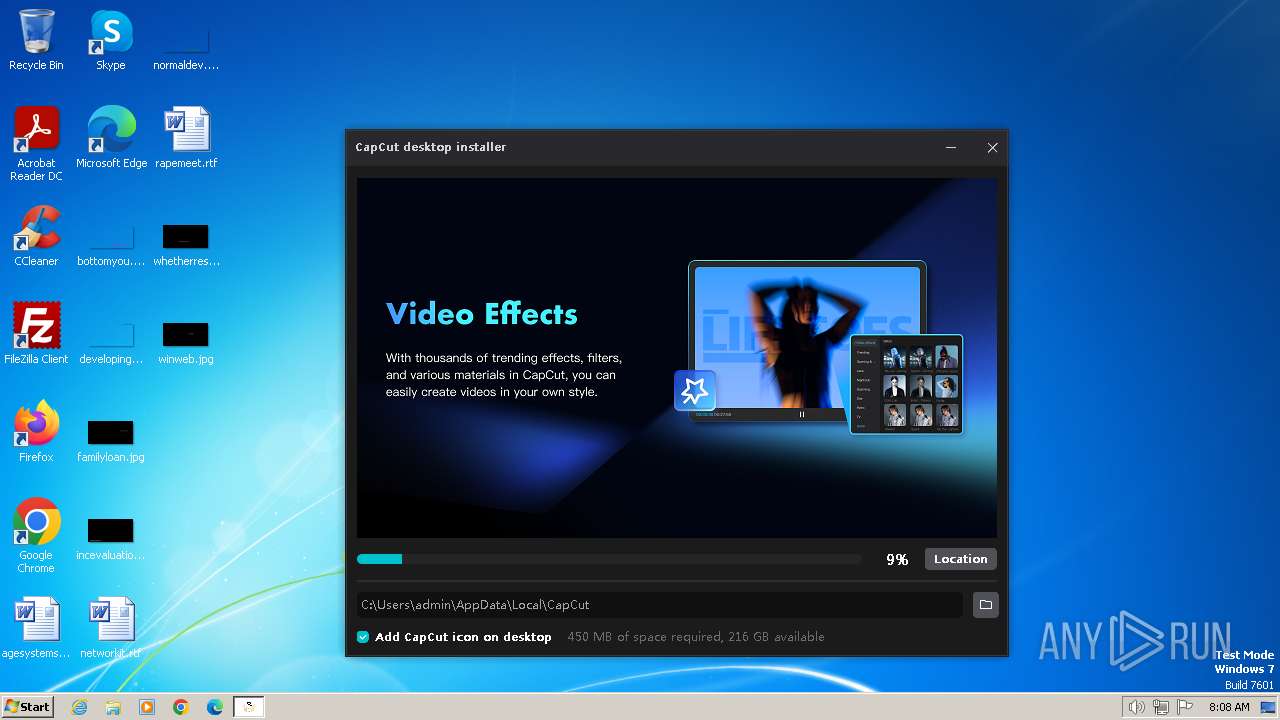Image resolution: width=1280 pixels, height=720 pixels.
Task: Open the Start menu
Action: 28,707
